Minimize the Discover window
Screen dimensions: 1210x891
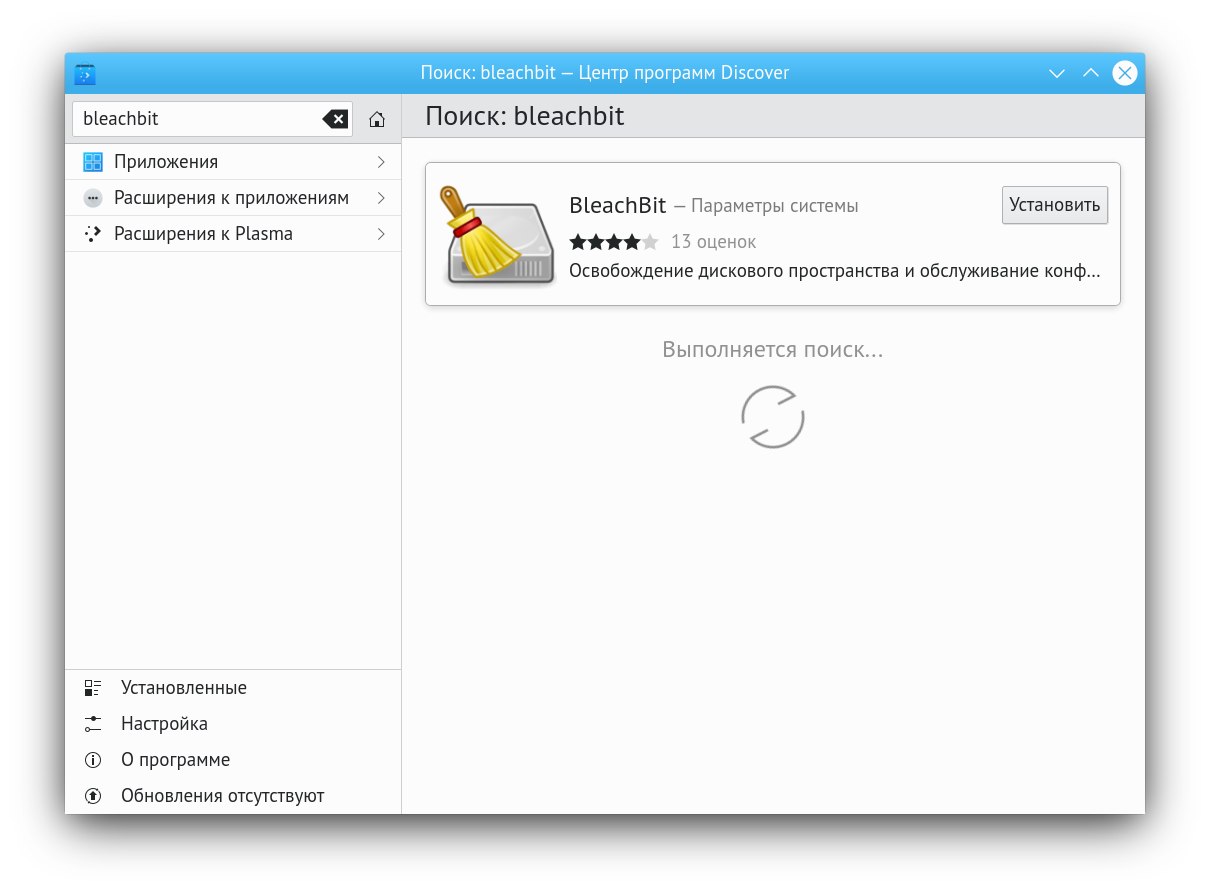point(1057,74)
